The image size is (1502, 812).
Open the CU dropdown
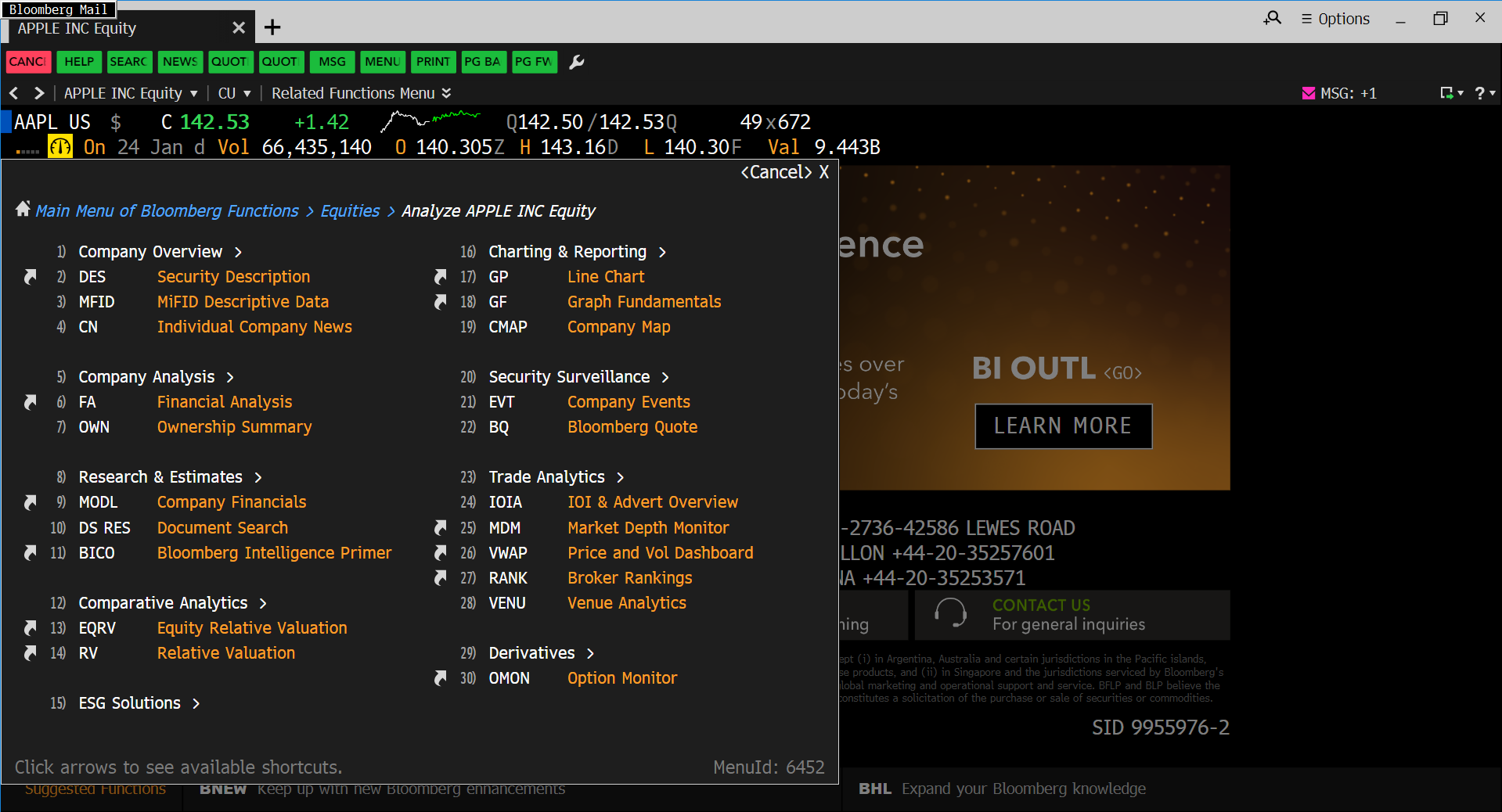click(234, 93)
